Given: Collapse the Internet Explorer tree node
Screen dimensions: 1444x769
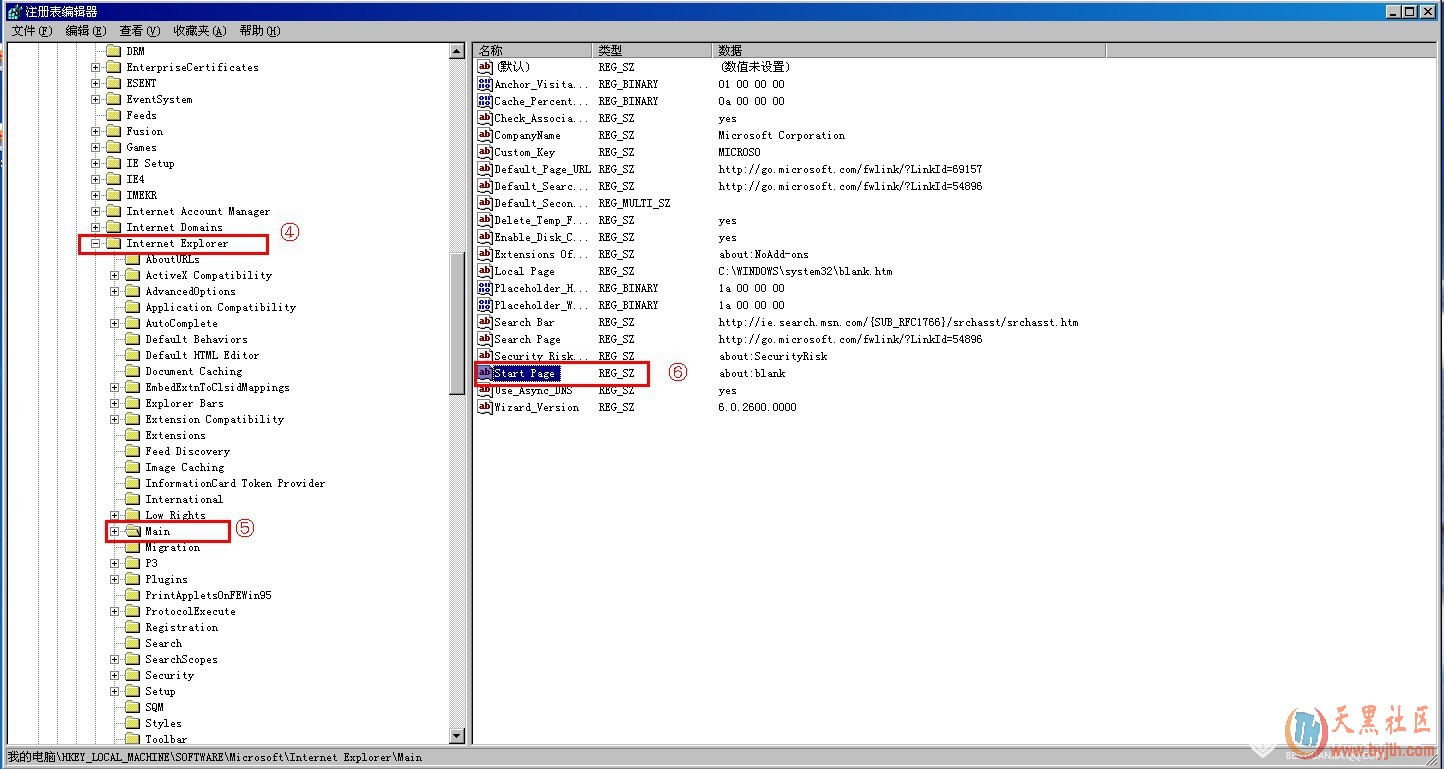Looking at the screenshot, I should coord(96,243).
